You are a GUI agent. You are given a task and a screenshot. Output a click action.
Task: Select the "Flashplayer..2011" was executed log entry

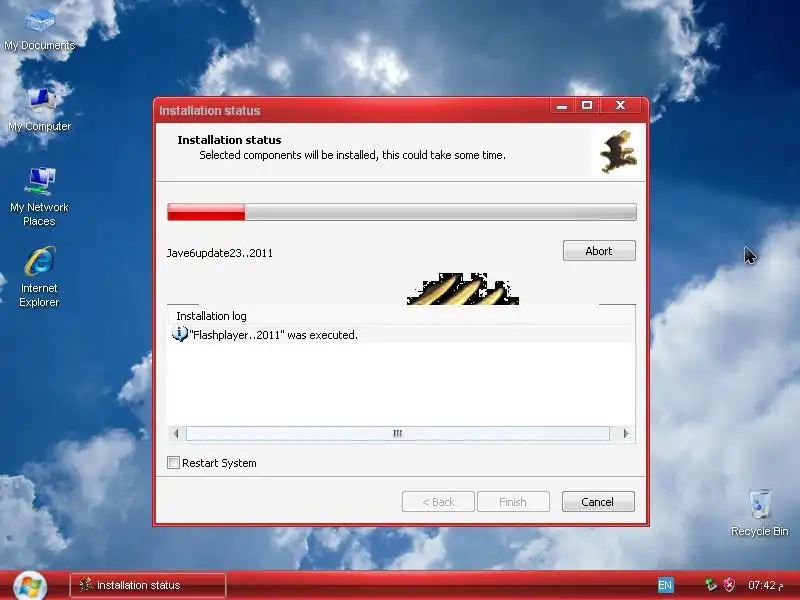pyautogui.click(x=401, y=335)
